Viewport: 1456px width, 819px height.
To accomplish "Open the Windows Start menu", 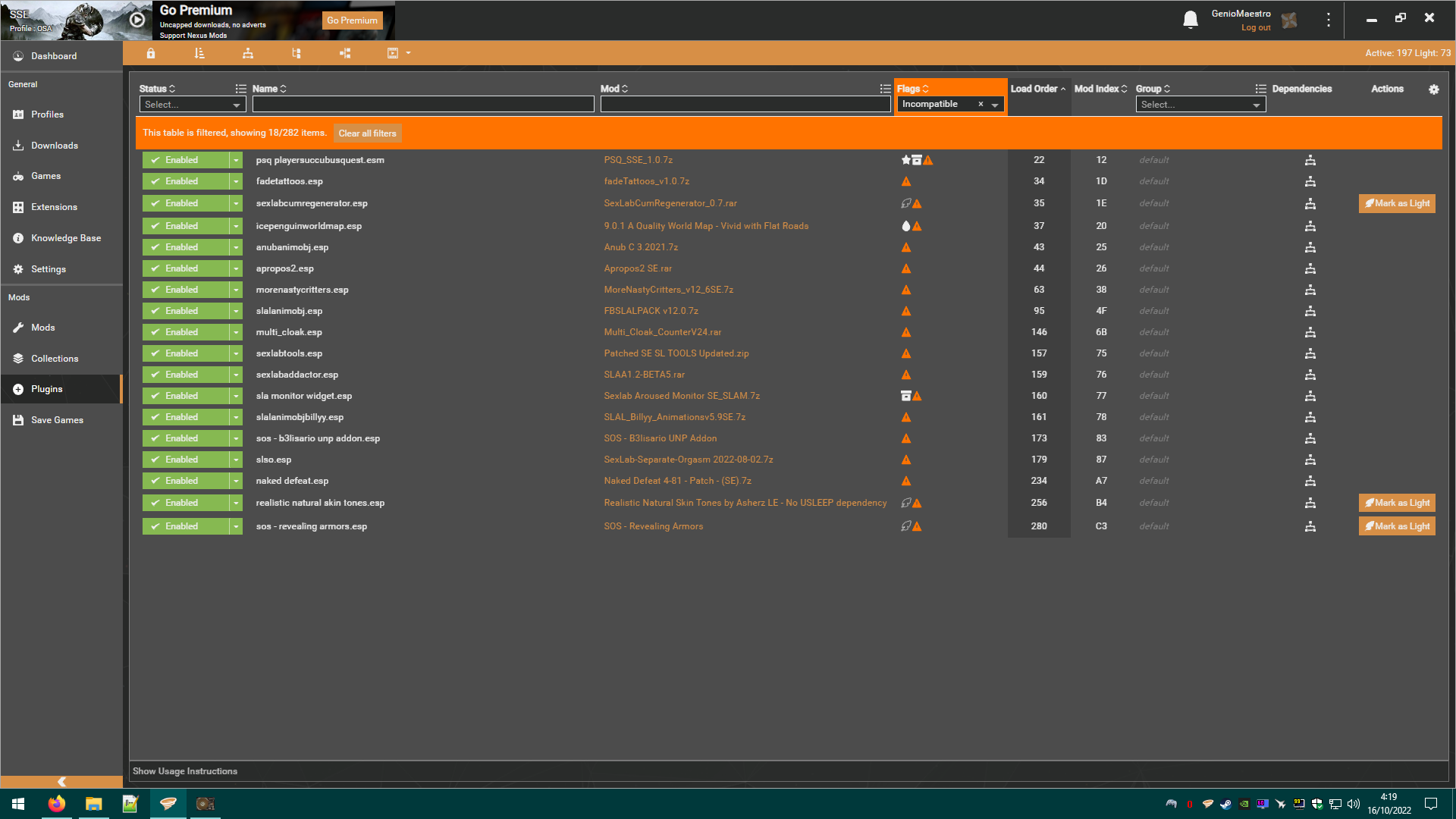I will [18, 804].
